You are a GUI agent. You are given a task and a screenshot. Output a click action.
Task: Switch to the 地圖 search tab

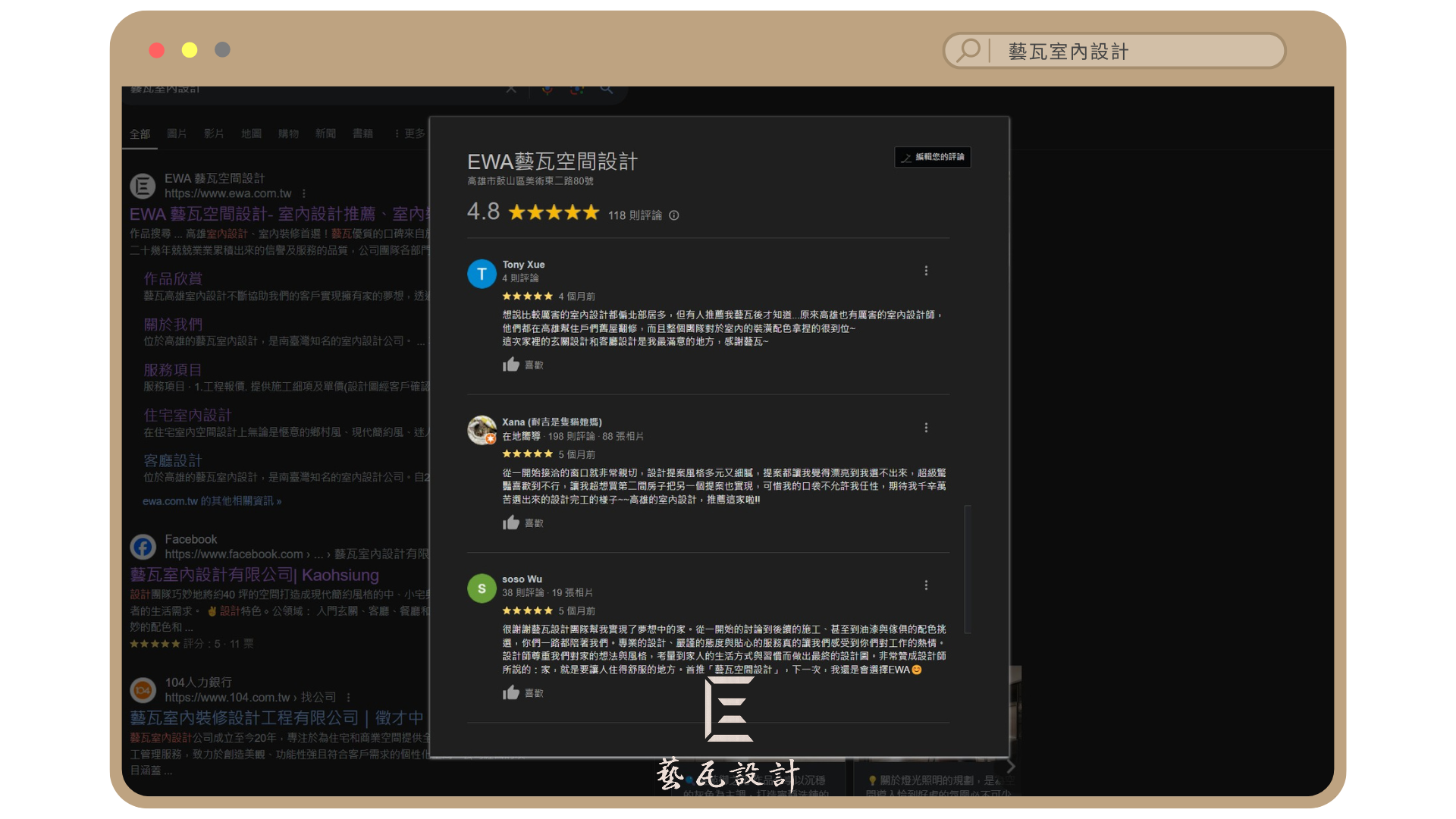click(x=251, y=133)
